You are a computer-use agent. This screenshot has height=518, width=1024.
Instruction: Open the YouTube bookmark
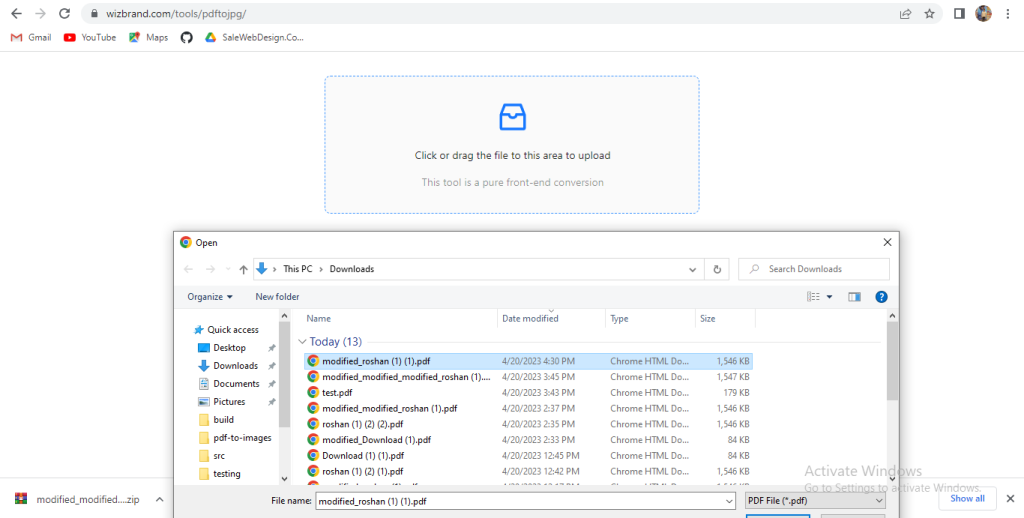point(90,37)
